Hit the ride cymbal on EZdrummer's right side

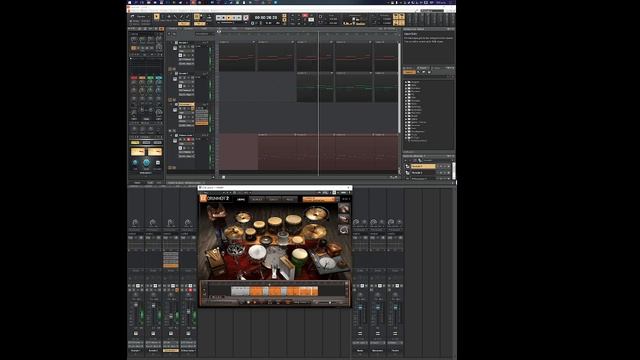tap(313, 232)
